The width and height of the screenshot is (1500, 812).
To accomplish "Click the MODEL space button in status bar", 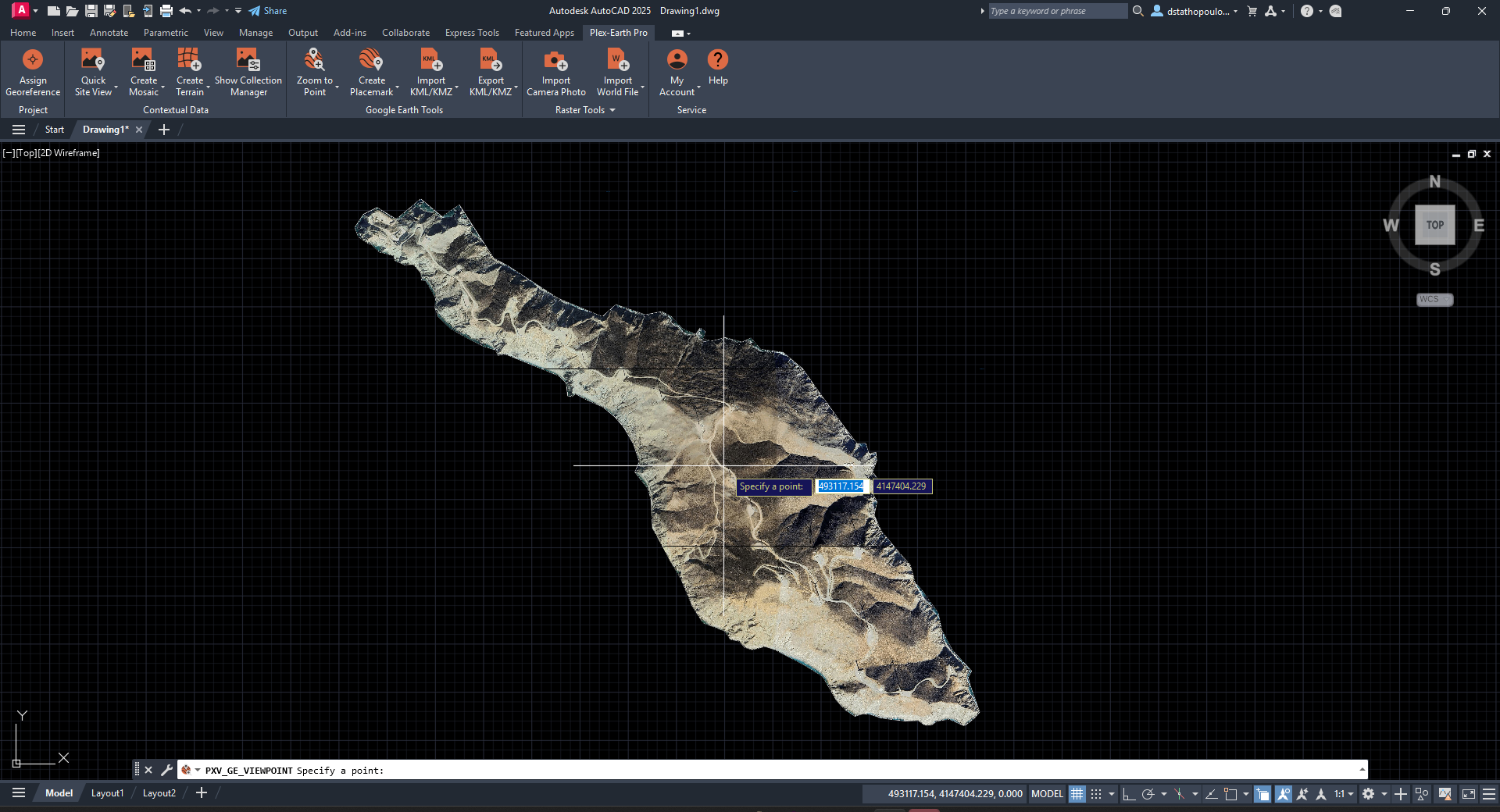I will pyautogui.click(x=1047, y=794).
